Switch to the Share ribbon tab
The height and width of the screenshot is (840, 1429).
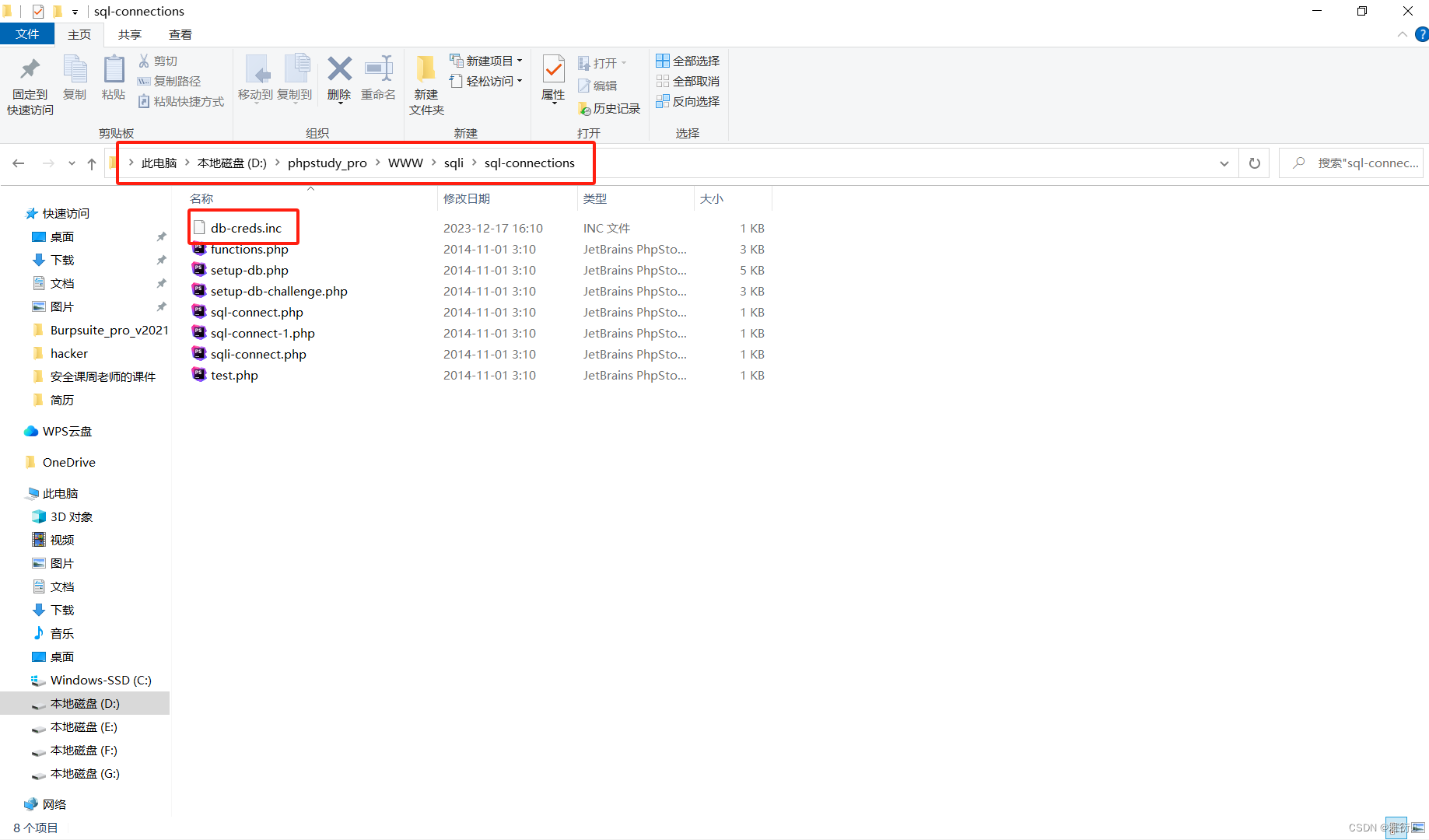(130, 34)
